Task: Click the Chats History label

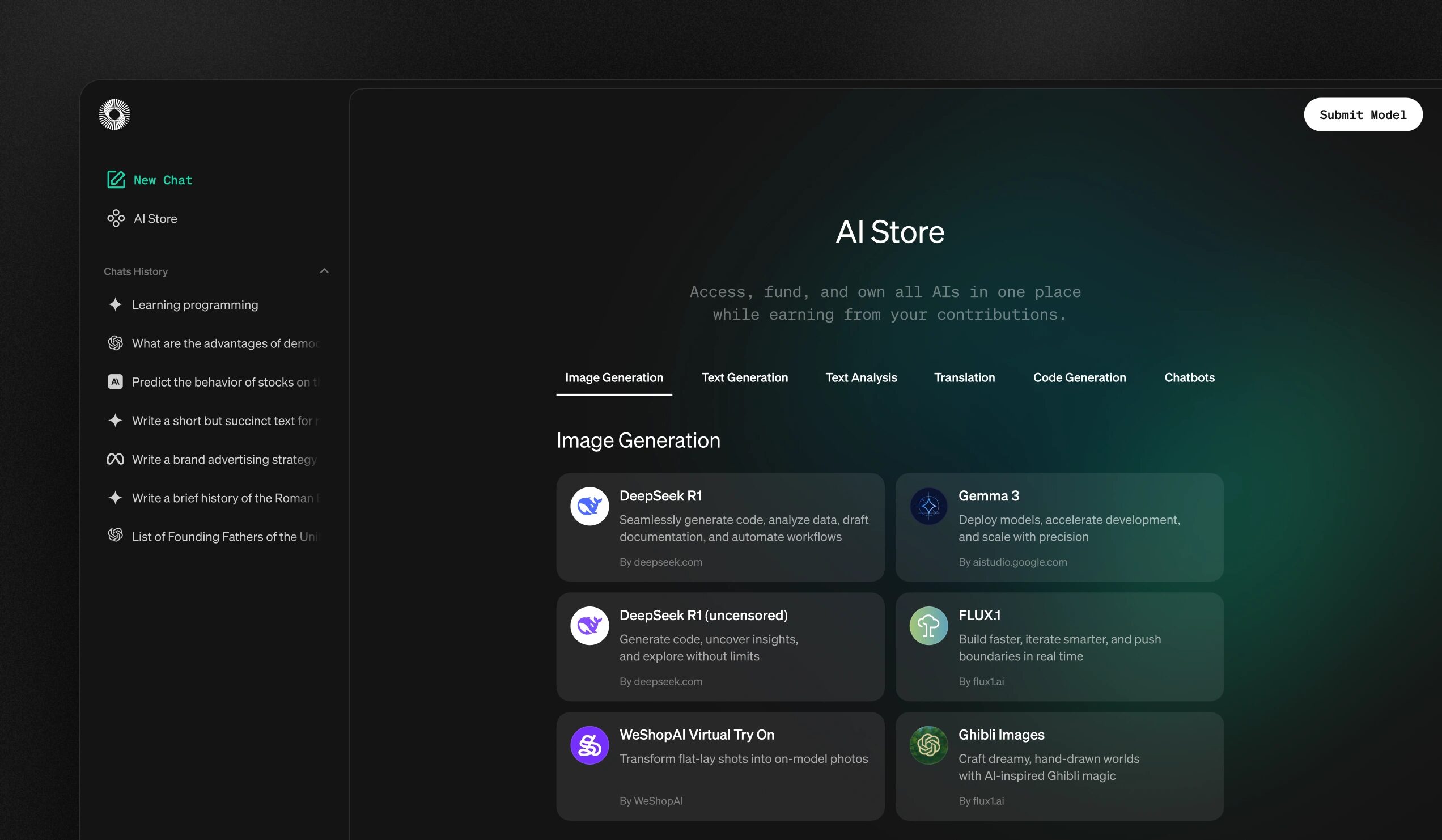Action: [x=135, y=271]
